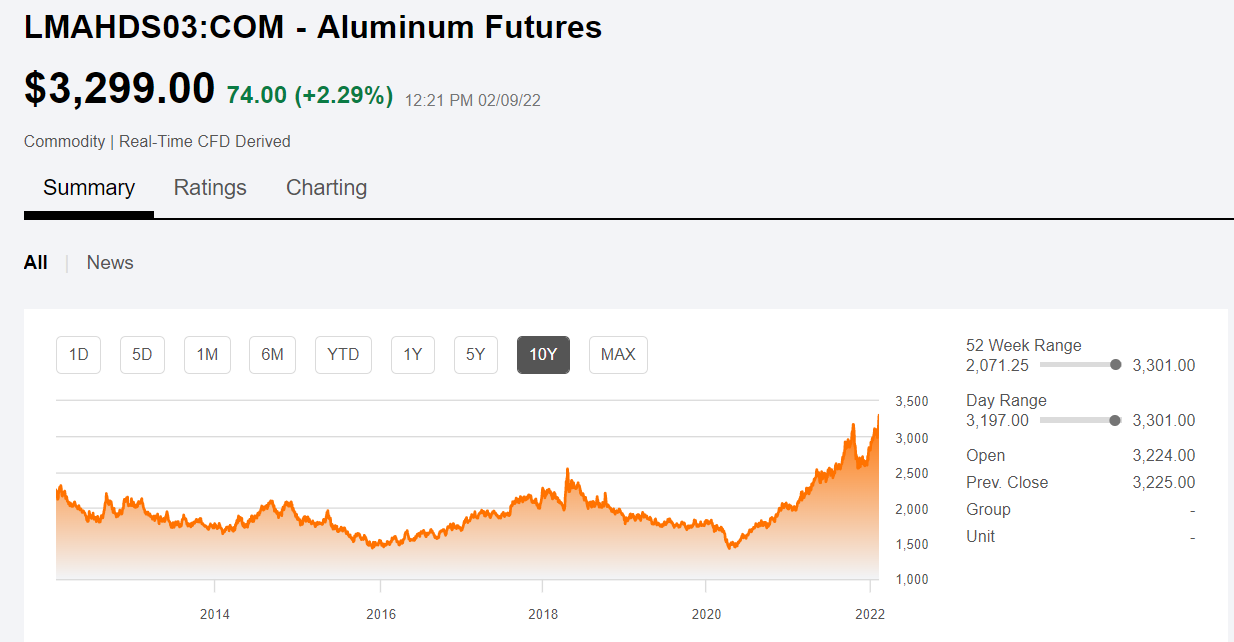Select the All filter
The height and width of the screenshot is (642, 1234).
36,263
